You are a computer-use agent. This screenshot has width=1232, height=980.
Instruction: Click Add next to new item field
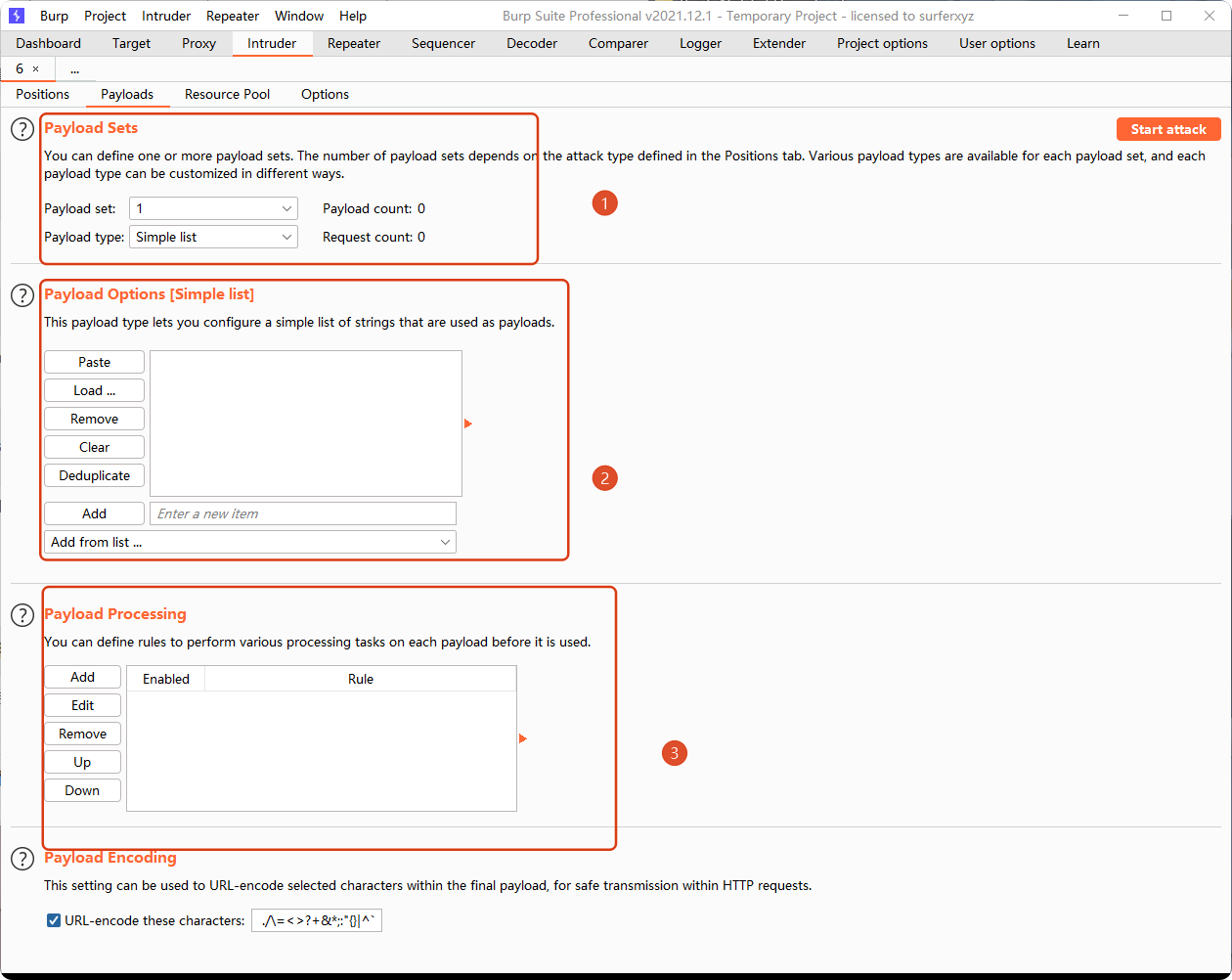(94, 513)
